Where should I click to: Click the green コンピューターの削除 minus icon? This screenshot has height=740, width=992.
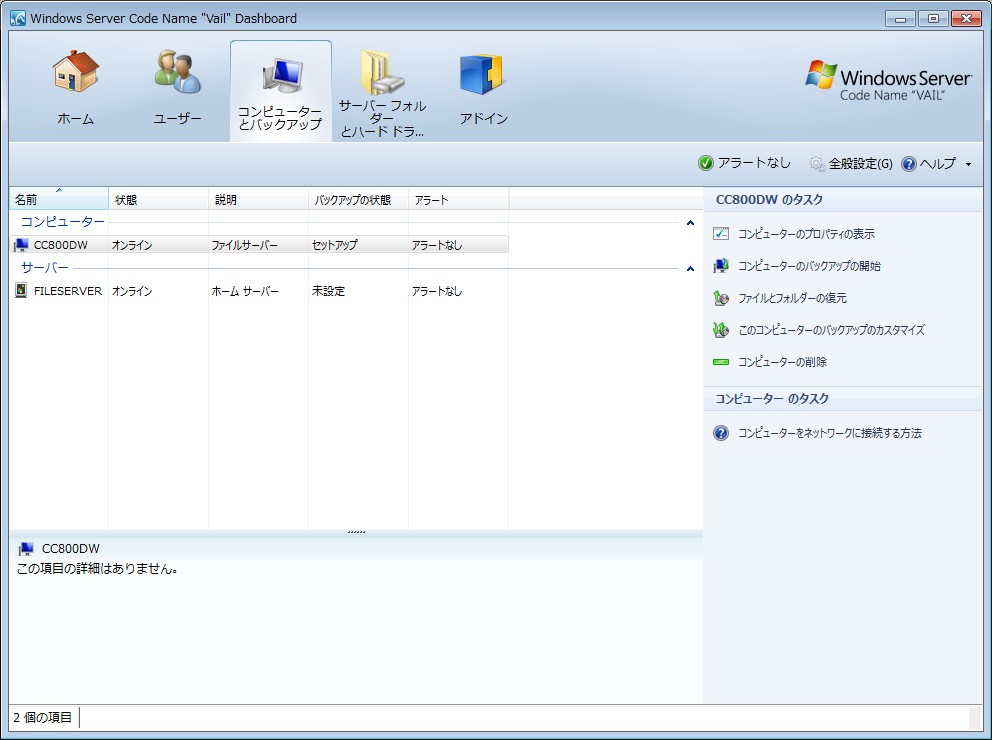(721, 362)
